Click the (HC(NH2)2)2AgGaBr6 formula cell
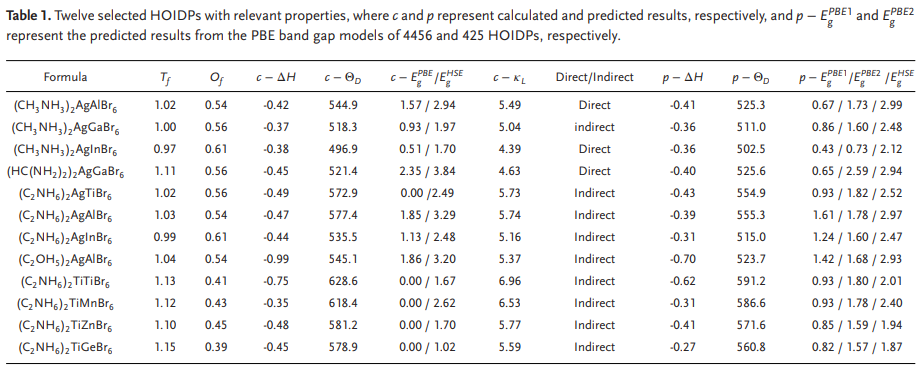Viewport: 923px width, 373px height. tap(65, 172)
